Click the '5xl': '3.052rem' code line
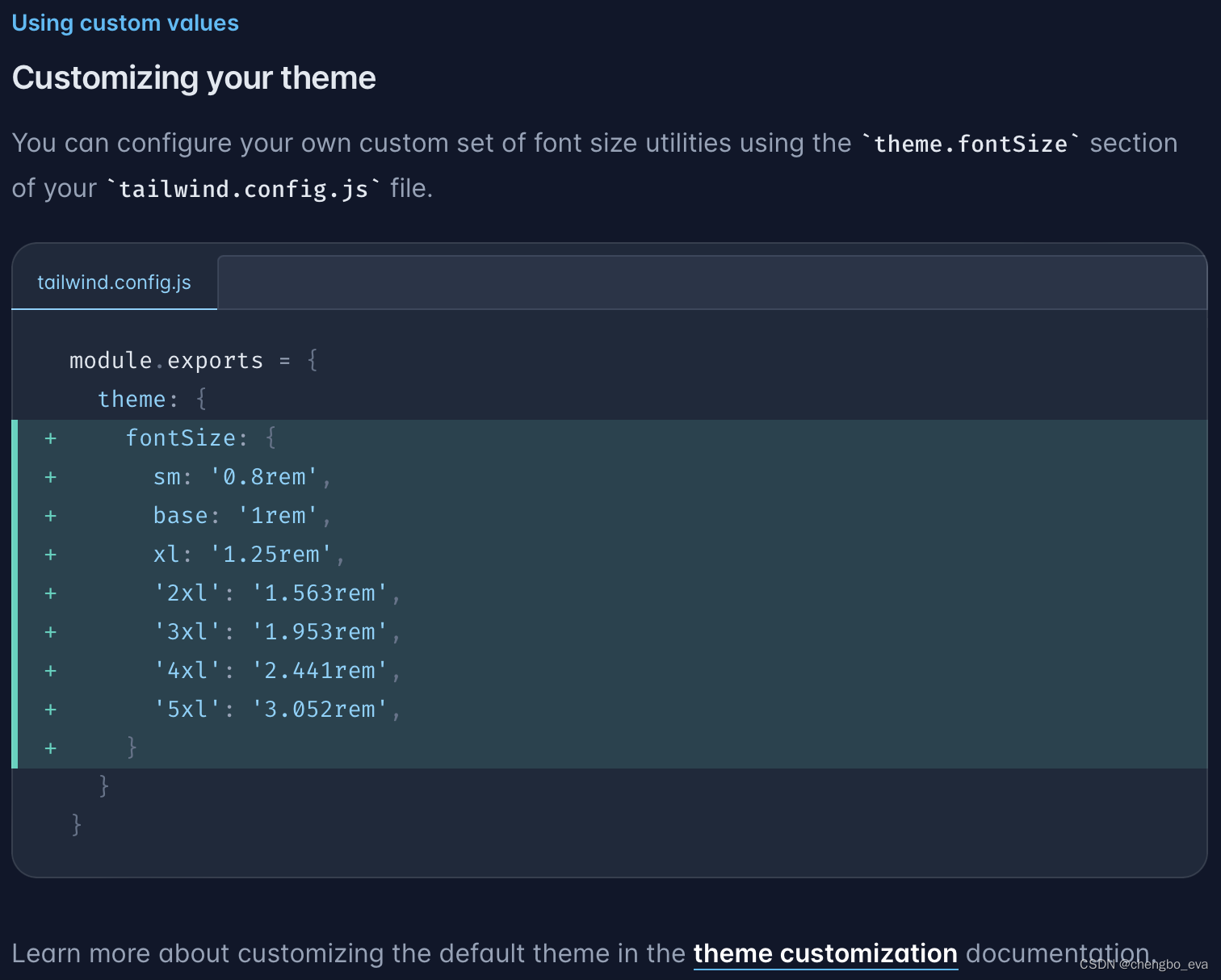The width and height of the screenshot is (1221, 980). coord(277,709)
